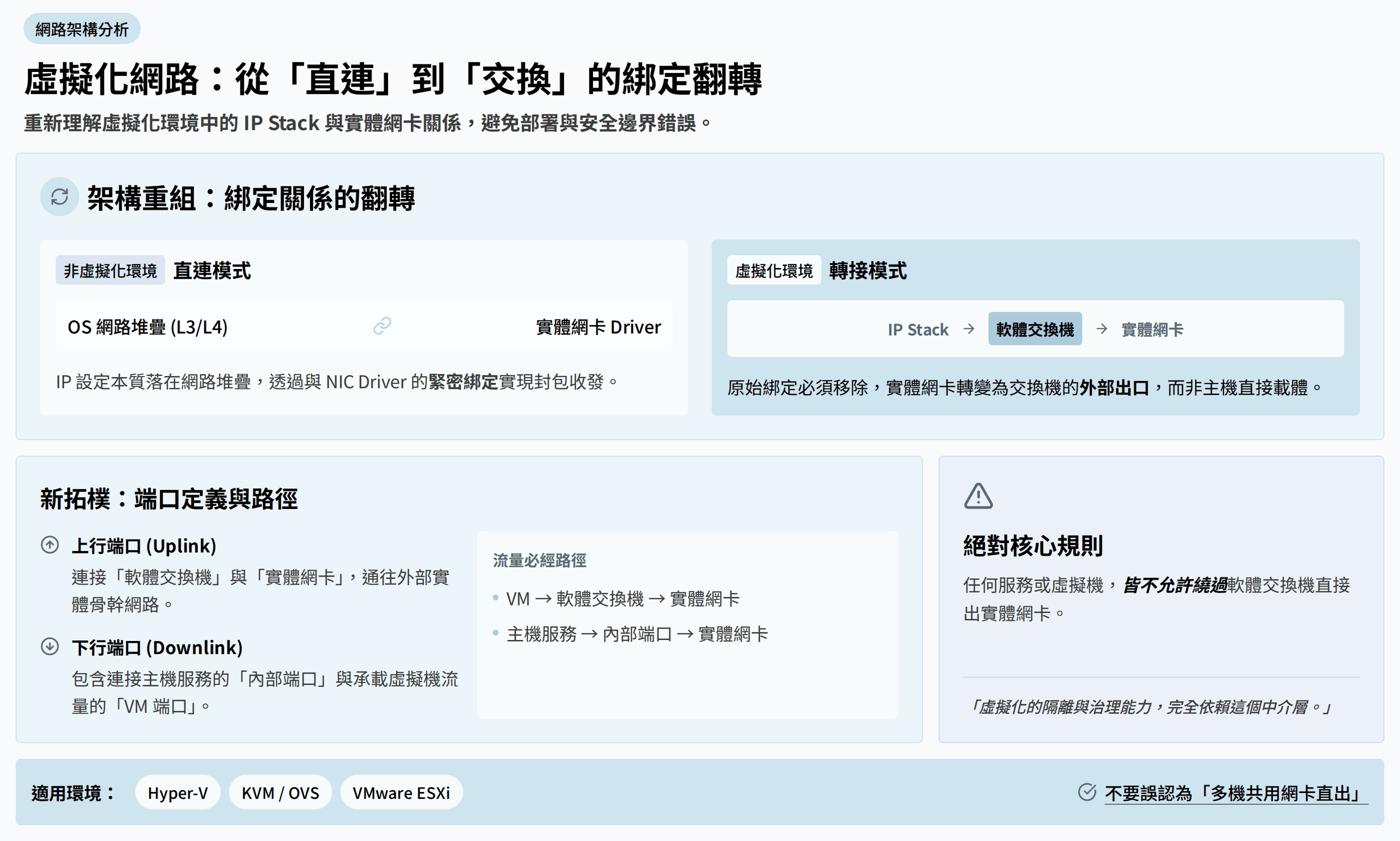Click the 主機服務 → 內部端口 path item
The image size is (1400, 841).
coord(636,633)
